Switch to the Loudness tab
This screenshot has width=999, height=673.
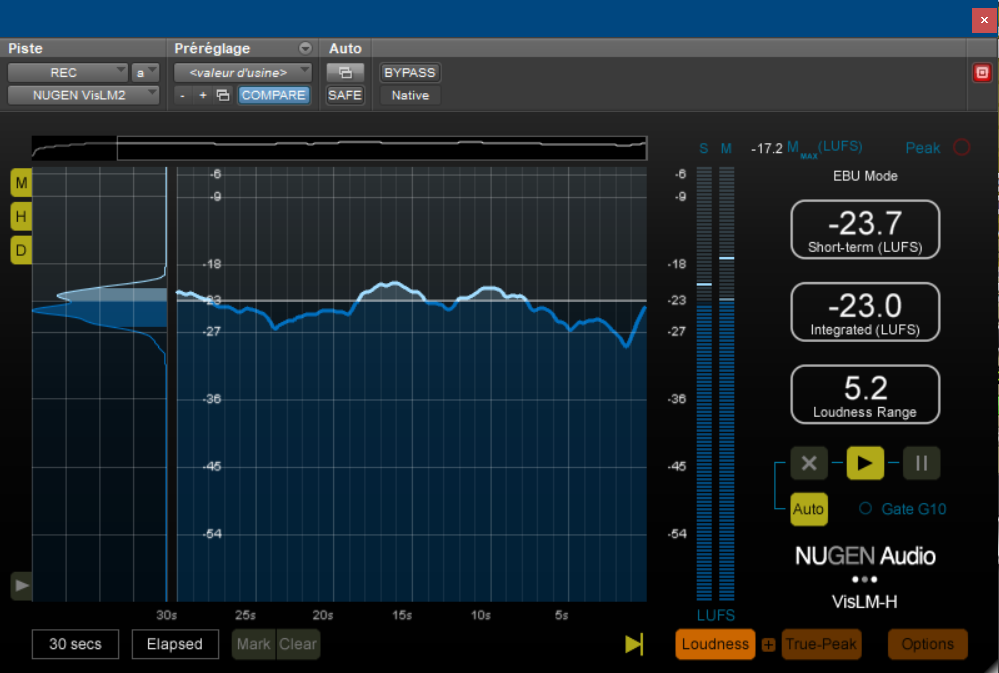pyautogui.click(x=715, y=644)
